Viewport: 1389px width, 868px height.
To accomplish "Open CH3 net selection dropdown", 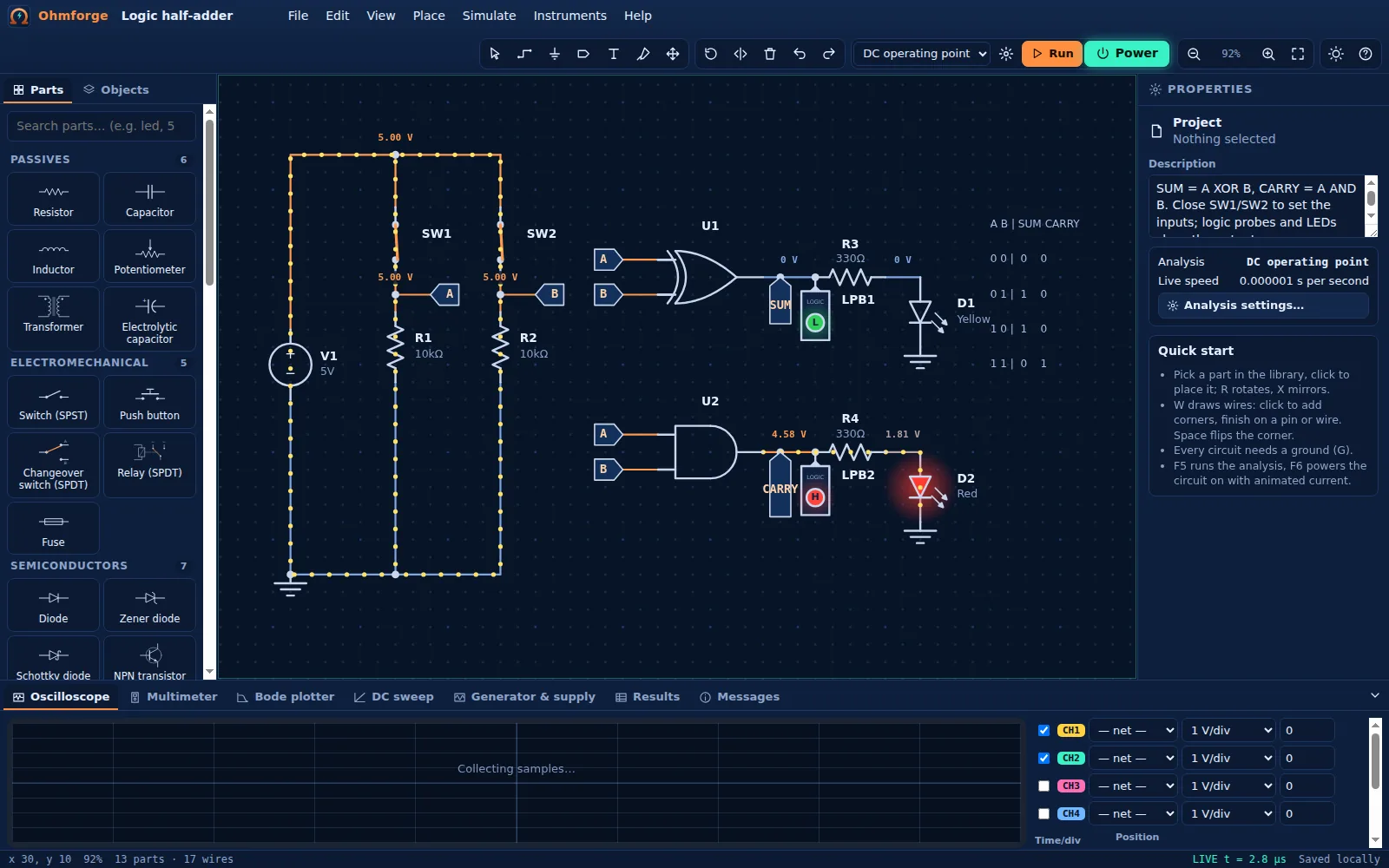I will tap(1134, 786).
